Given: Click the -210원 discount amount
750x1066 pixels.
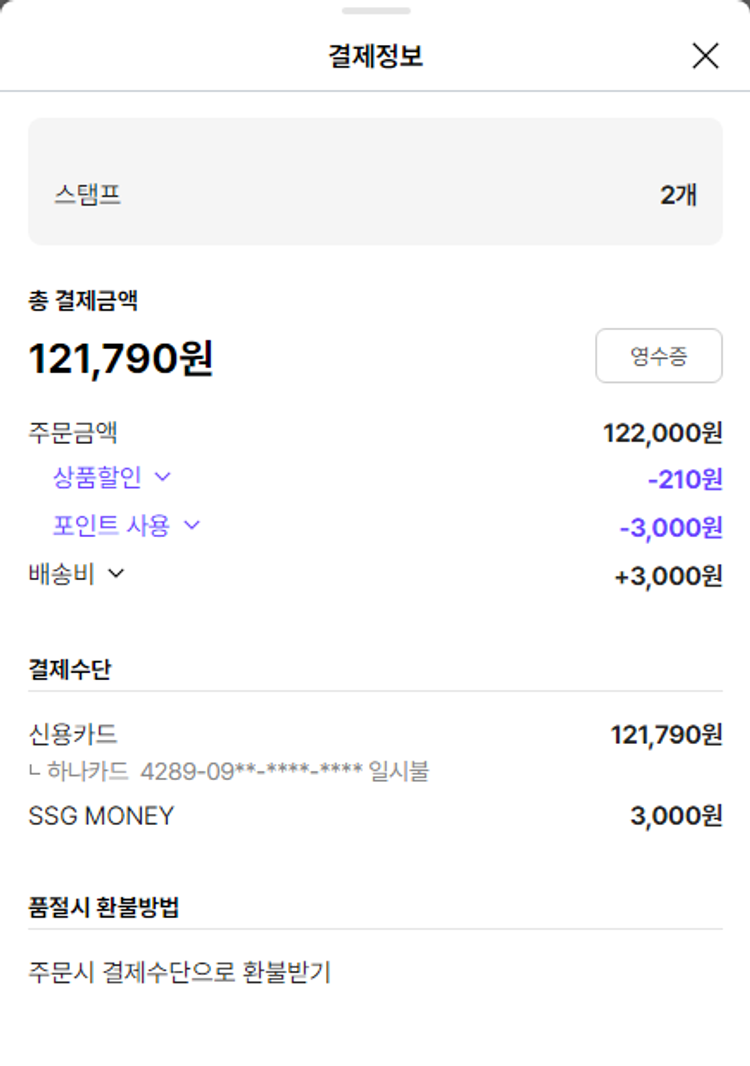Looking at the screenshot, I should pos(684,480).
